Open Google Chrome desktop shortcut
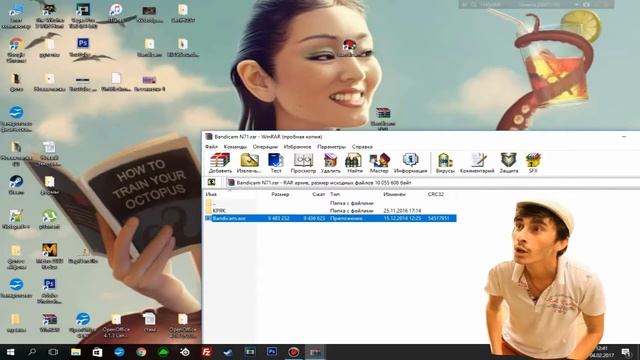 tap(16, 50)
